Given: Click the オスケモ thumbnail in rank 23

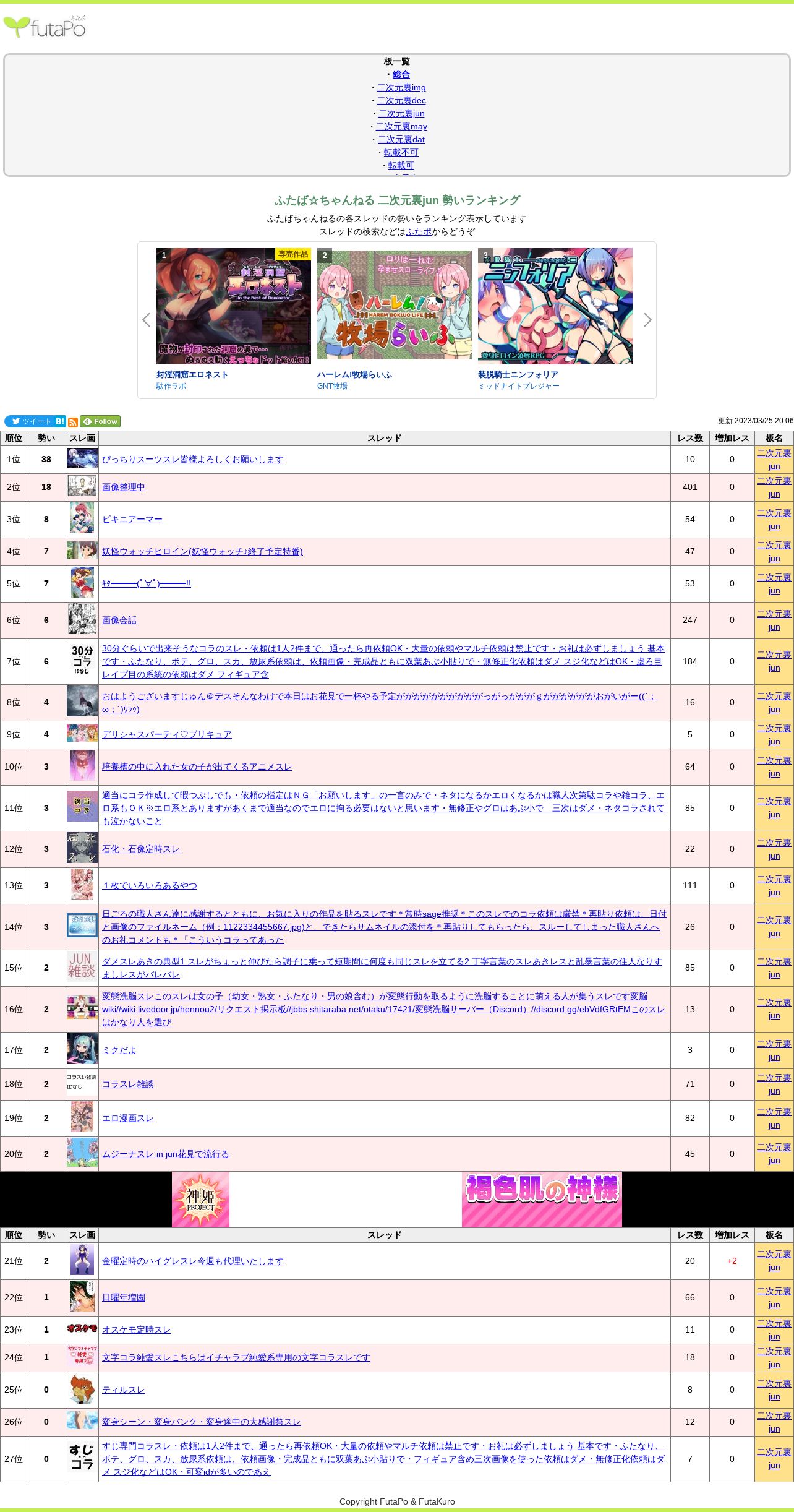Looking at the screenshot, I should (x=82, y=1328).
